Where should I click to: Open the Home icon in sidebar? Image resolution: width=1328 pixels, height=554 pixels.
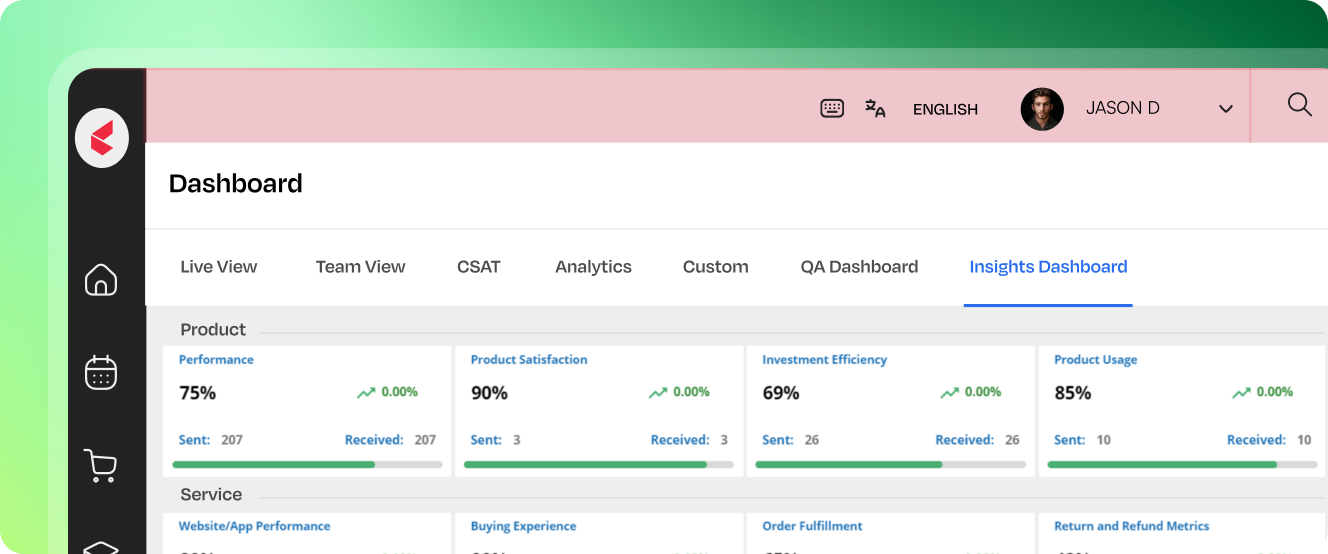(101, 279)
